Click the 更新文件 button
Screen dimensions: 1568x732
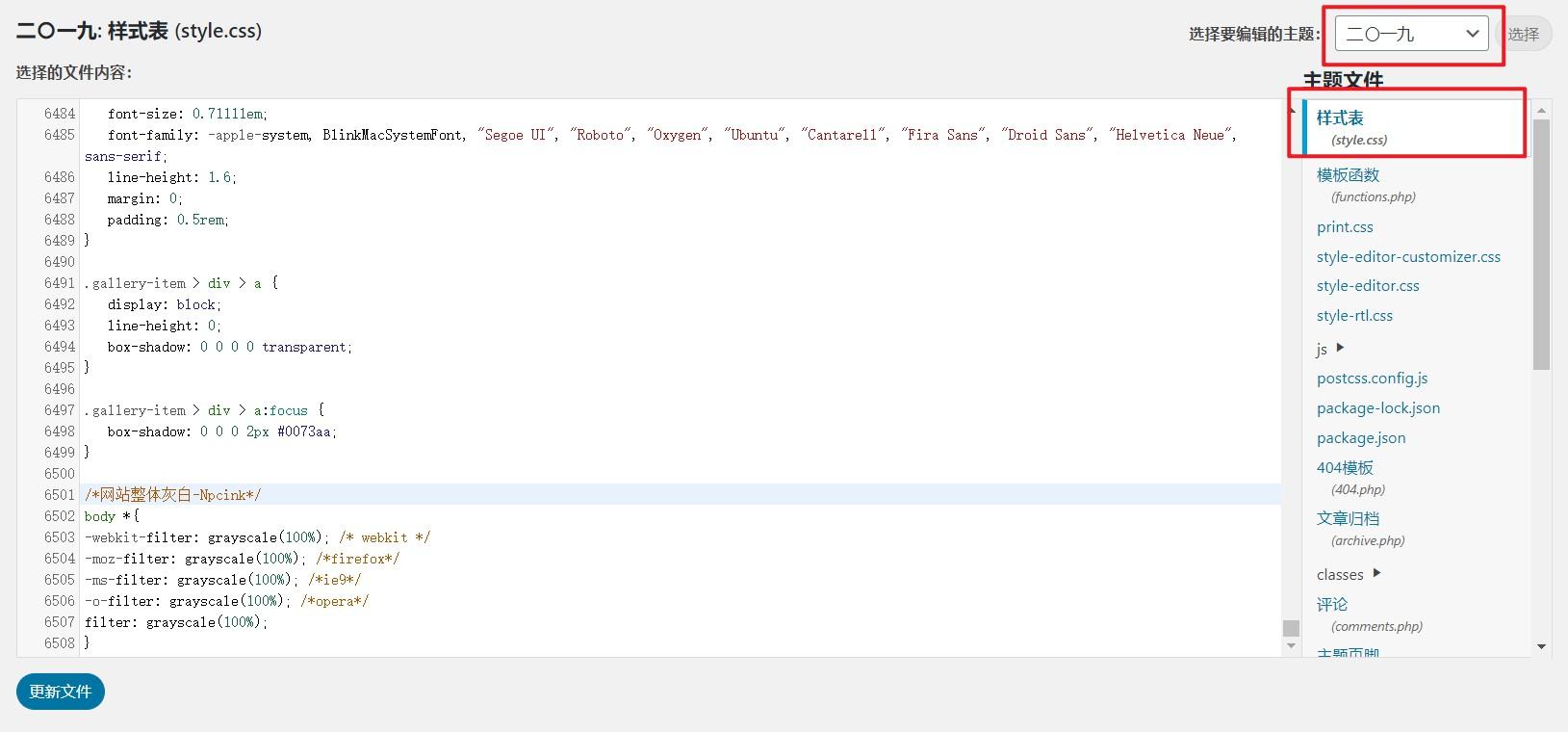[60, 692]
